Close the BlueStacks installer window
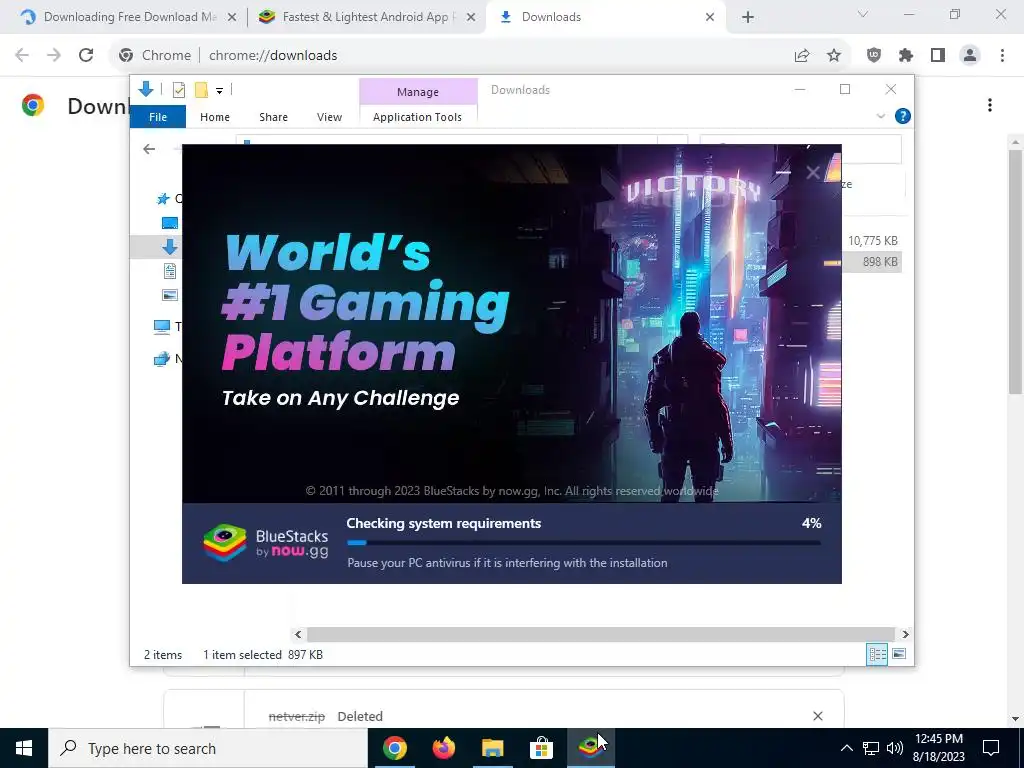The height and width of the screenshot is (768, 1024). (x=813, y=172)
